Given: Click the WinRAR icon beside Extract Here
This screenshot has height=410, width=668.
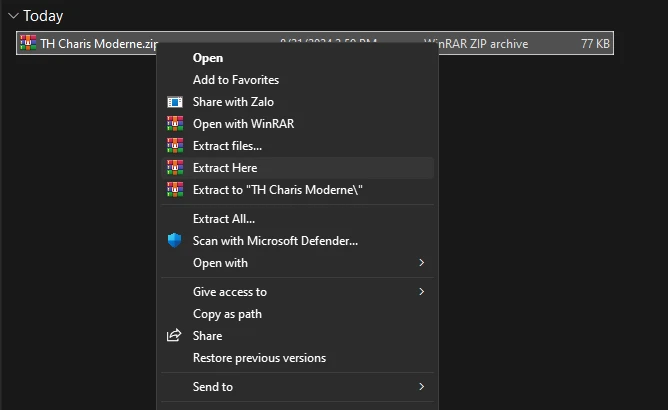Looking at the screenshot, I should tap(175, 168).
